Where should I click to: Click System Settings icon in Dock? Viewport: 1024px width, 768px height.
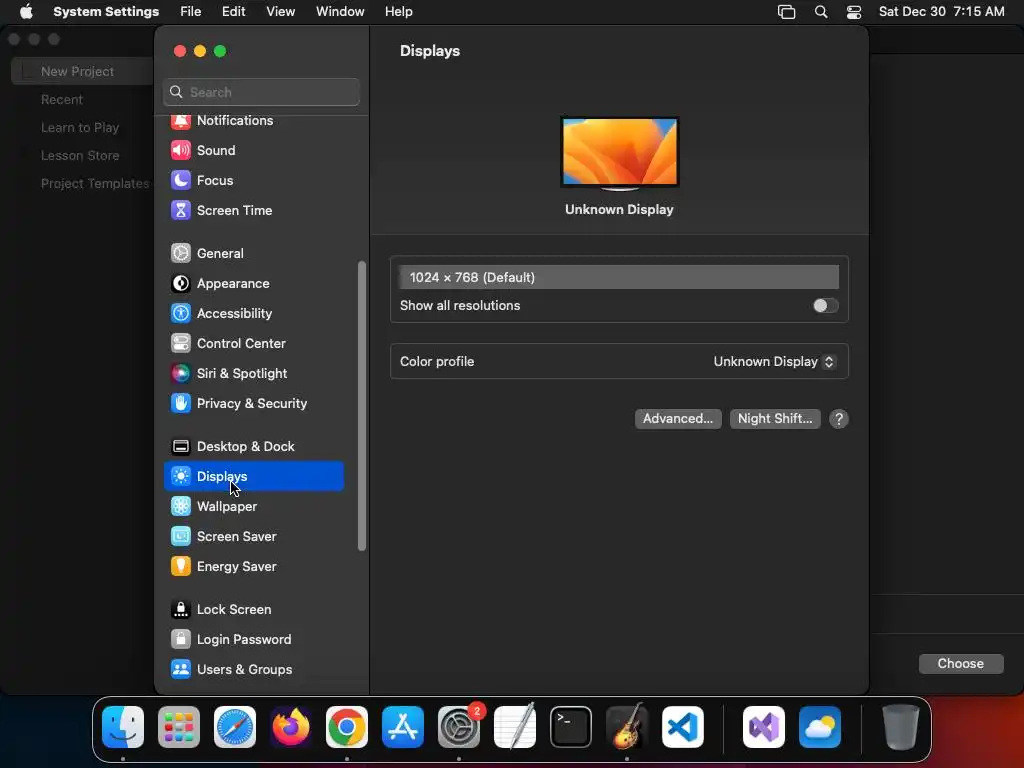(459, 727)
